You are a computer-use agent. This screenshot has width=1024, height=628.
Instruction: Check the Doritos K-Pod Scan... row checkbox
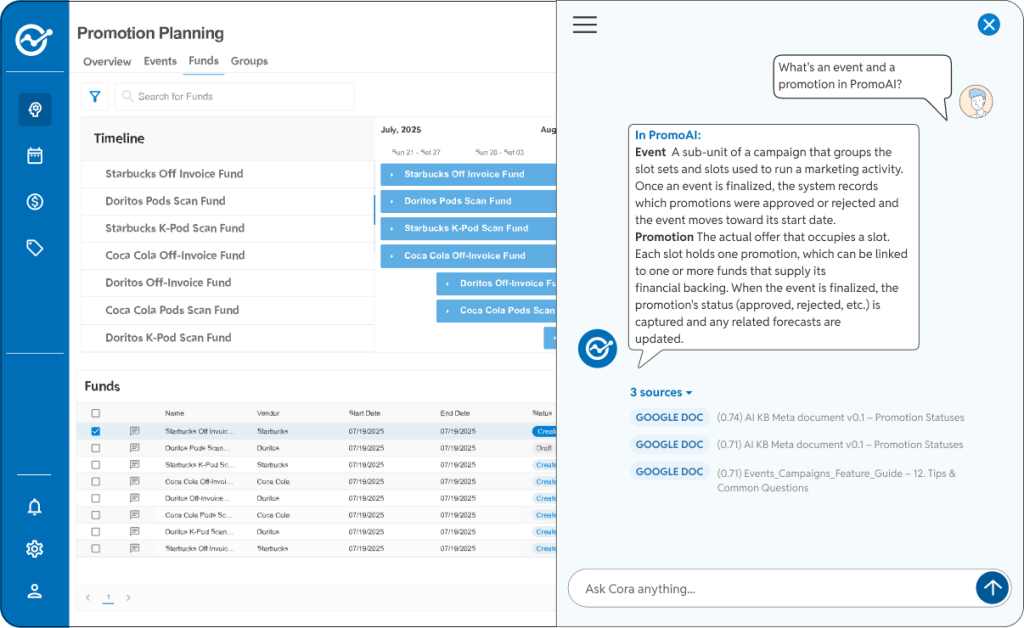point(96,531)
